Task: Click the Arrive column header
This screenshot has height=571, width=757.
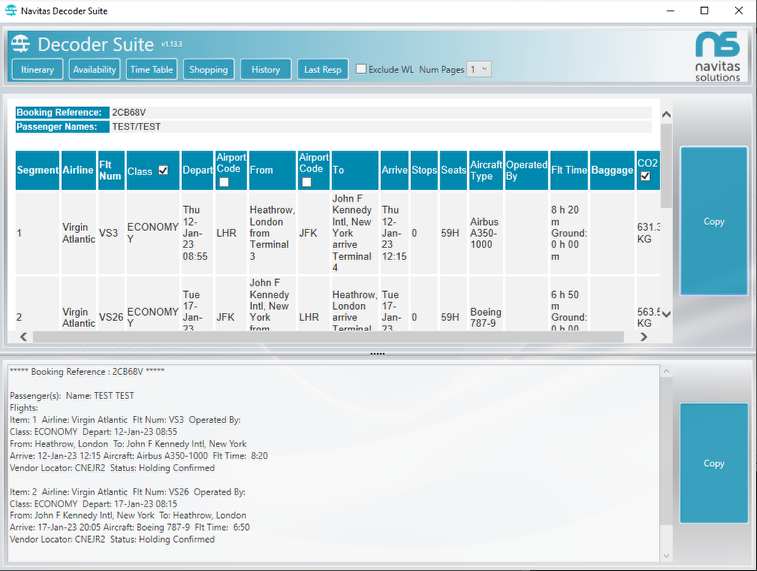Action: [394, 170]
